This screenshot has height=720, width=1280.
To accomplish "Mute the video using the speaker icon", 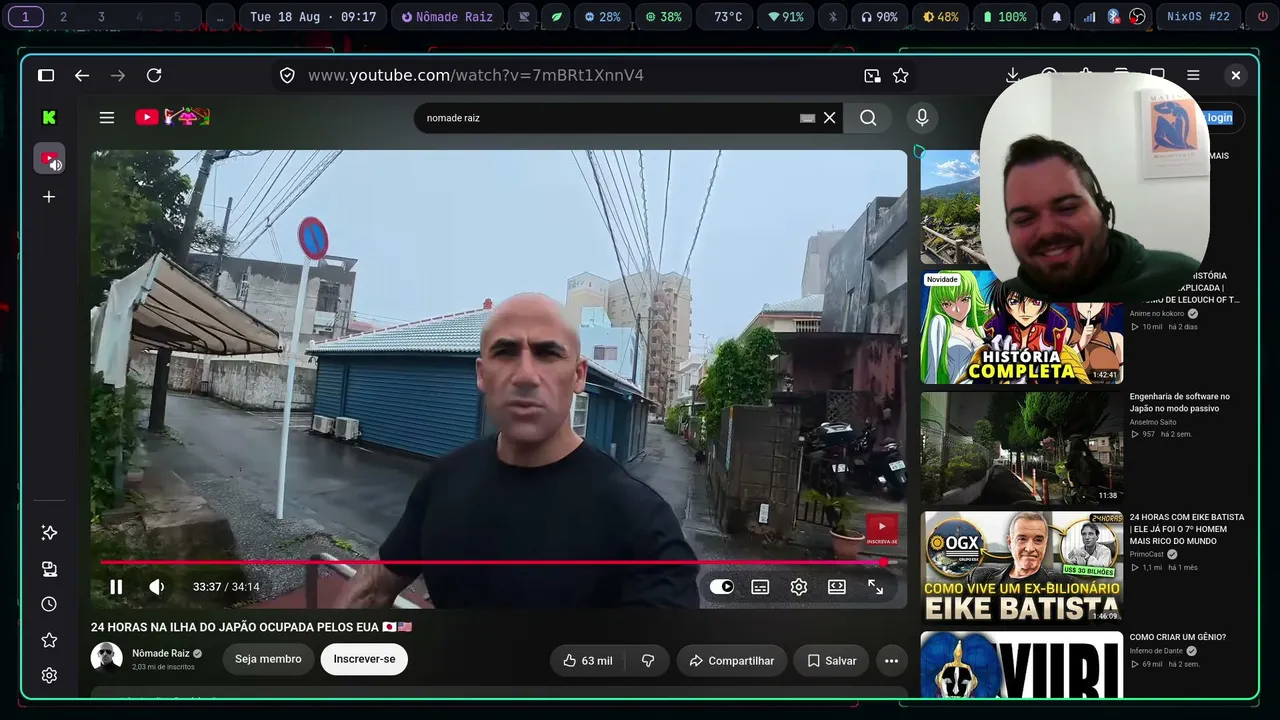I will [157, 587].
